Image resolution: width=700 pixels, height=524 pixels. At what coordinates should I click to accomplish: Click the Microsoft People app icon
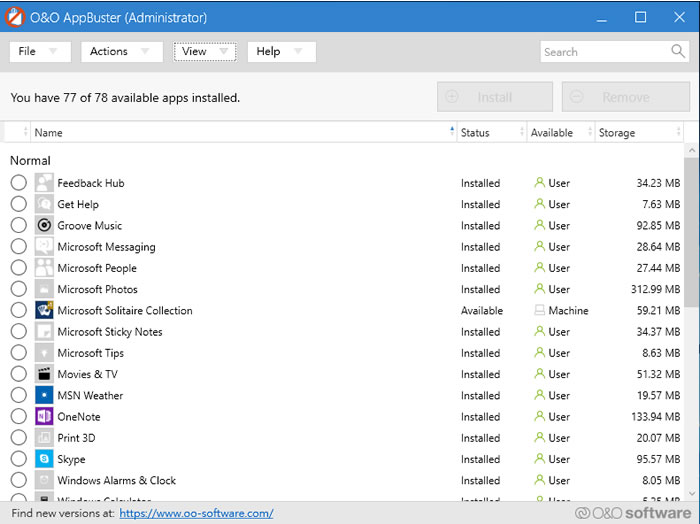coord(44,268)
